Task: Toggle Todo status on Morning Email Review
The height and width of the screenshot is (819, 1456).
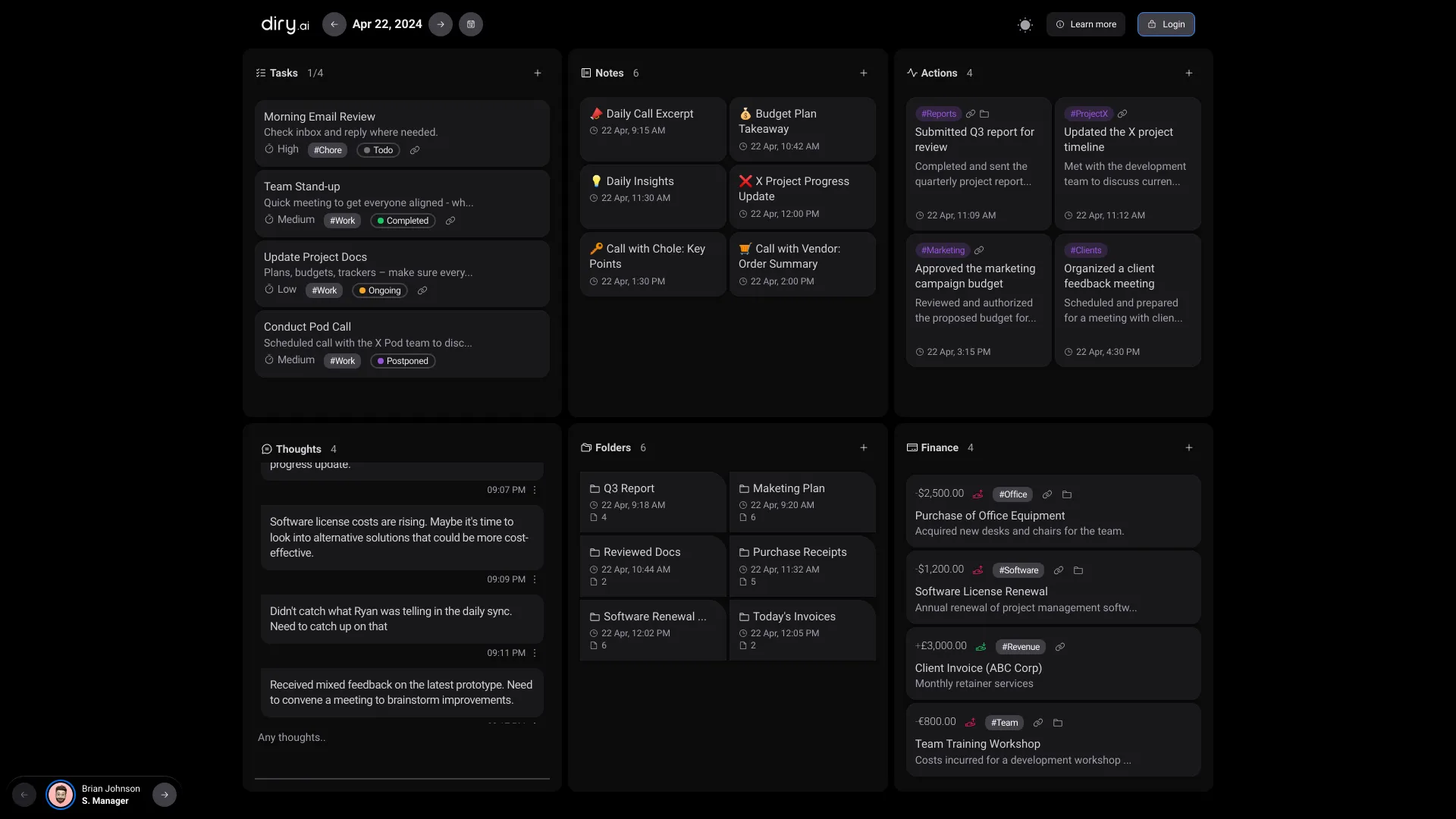Action: click(x=378, y=150)
